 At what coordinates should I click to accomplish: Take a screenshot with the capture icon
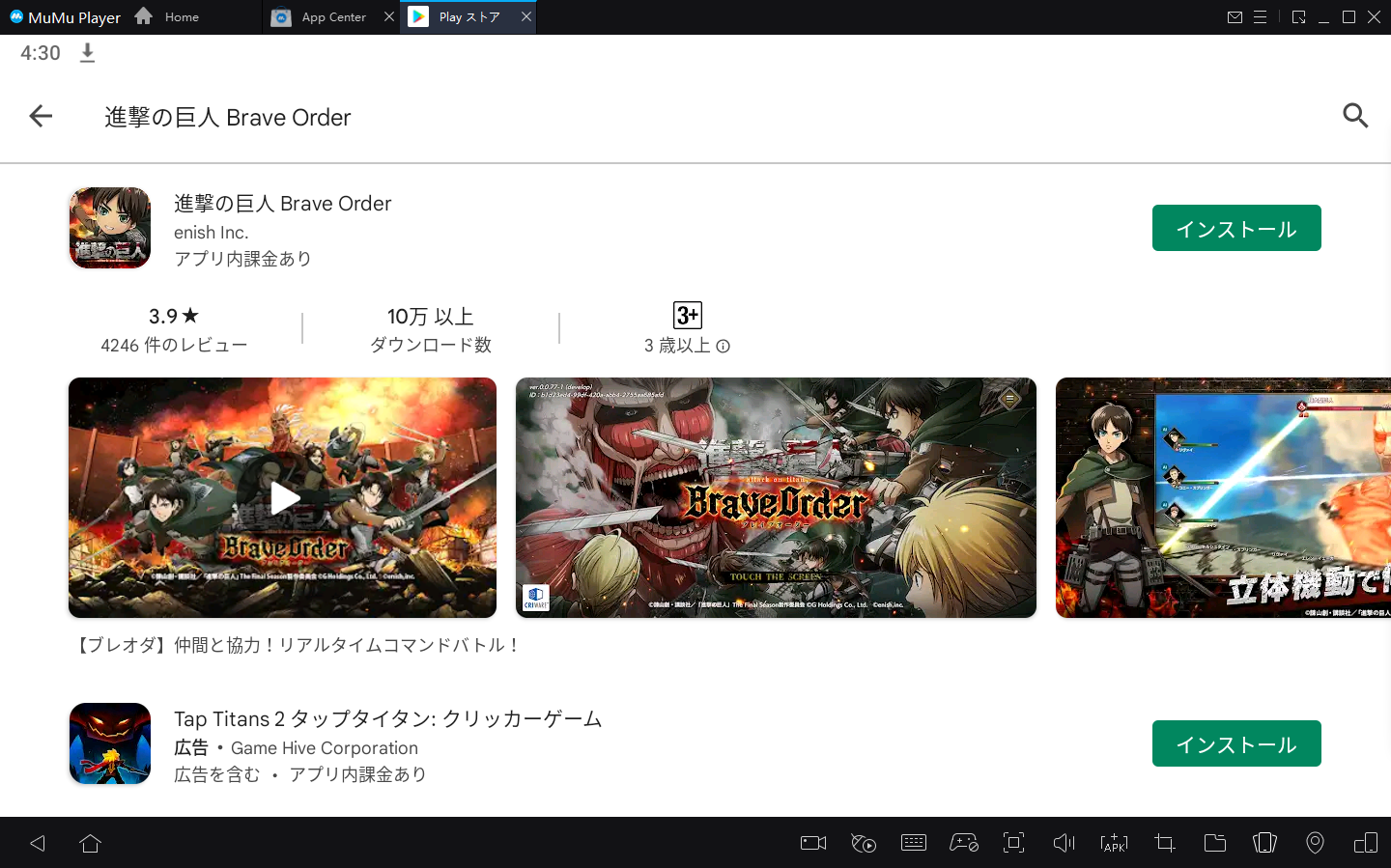click(1013, 843)
